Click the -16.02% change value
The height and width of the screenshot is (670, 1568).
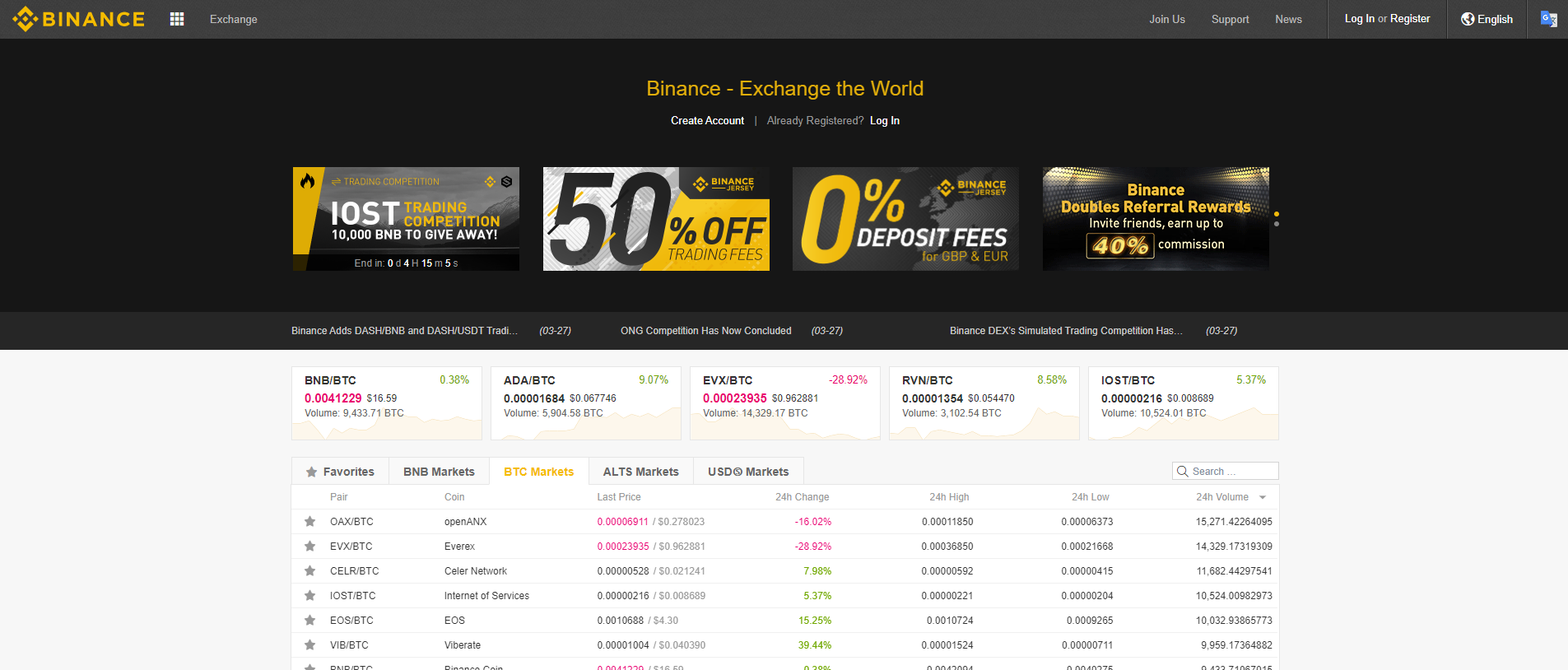pyautogui.click(x=813, y=522)
